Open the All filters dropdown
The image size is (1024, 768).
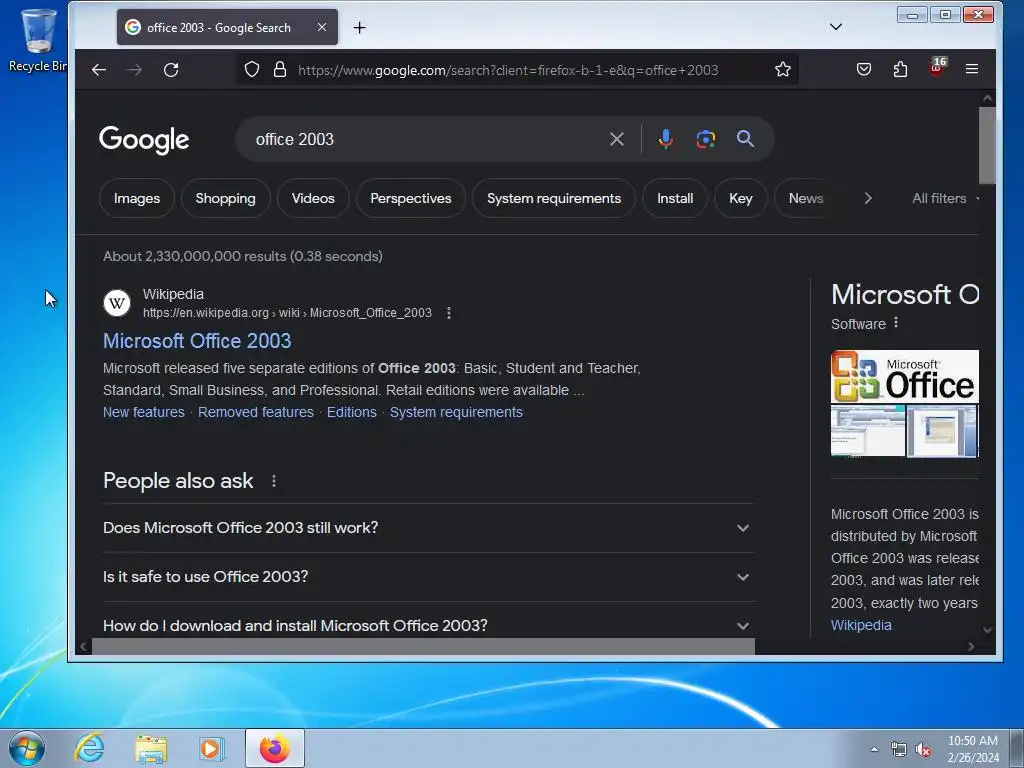pyautogui.click(x=945, y=199)
